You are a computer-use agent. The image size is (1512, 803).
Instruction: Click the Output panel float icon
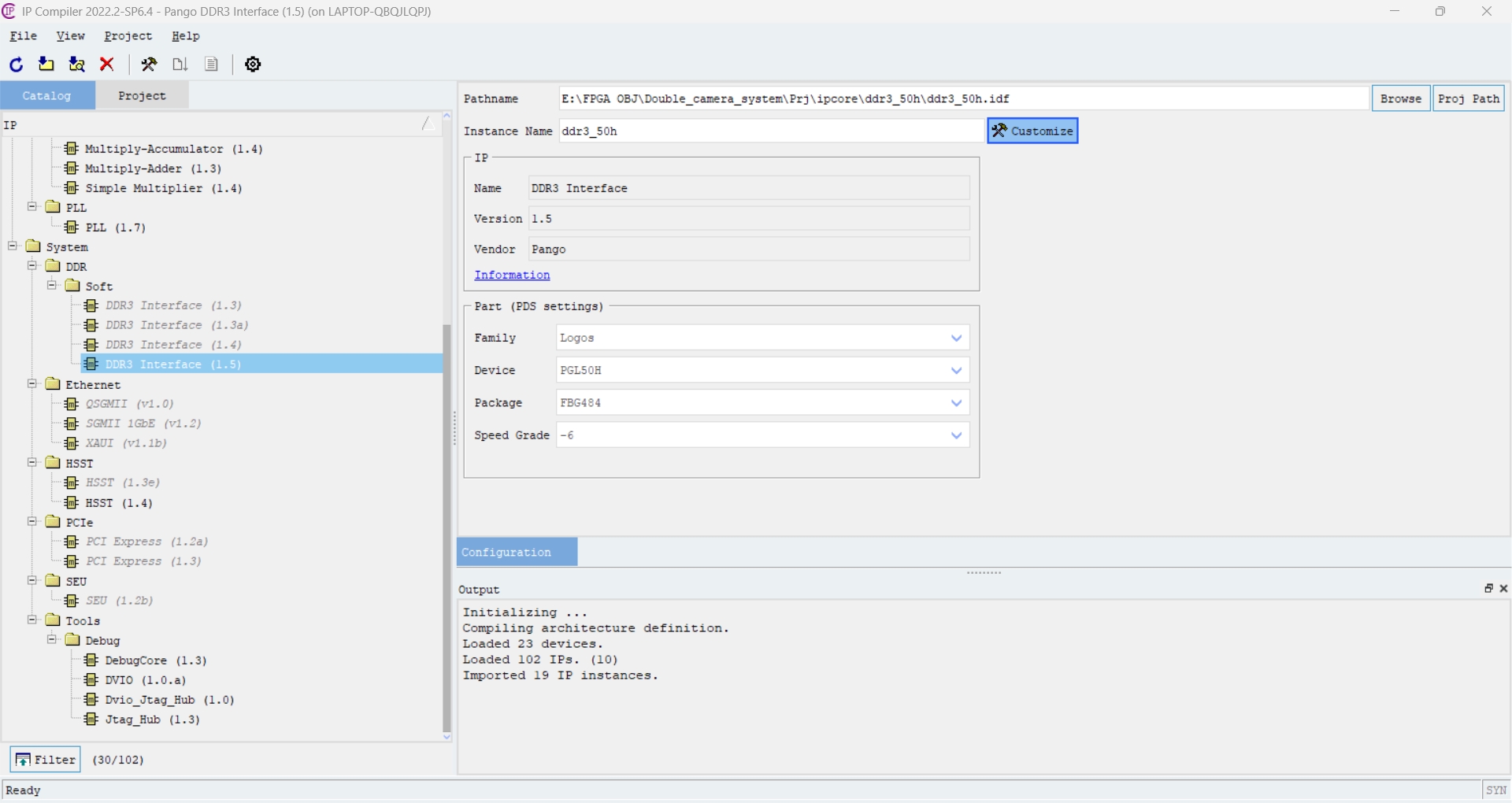tap(1488, 589)
